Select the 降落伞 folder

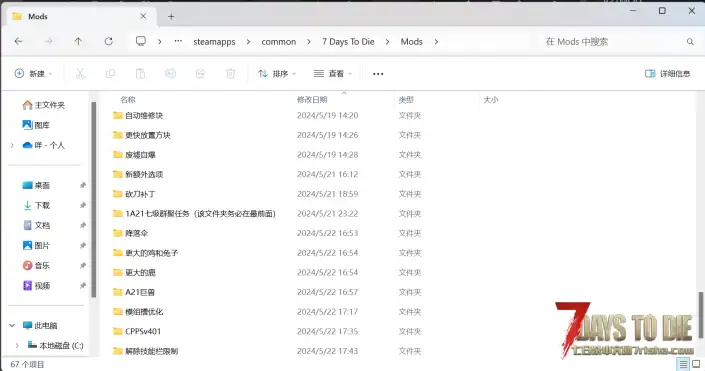click(130, 233)
